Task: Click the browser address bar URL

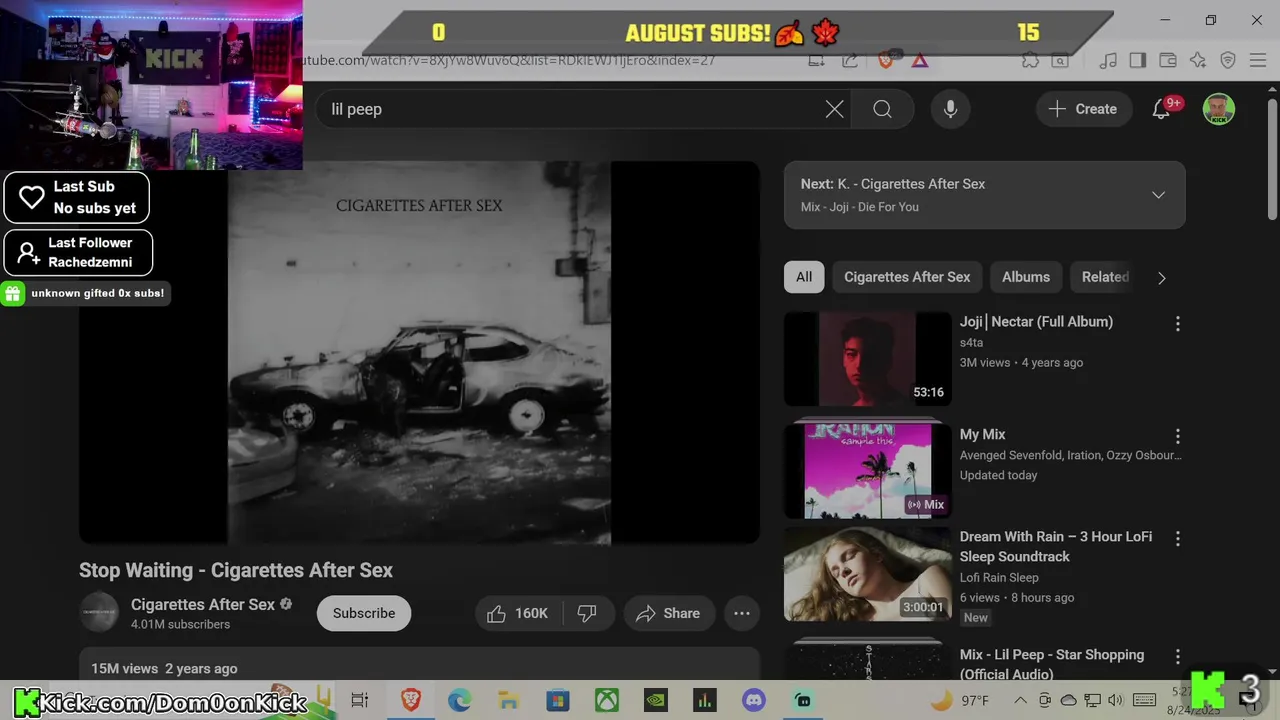Action: click(508, 60)
